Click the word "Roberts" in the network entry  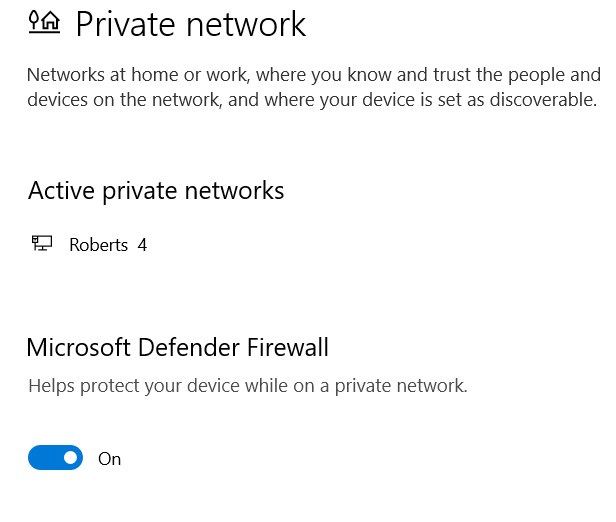(98, 244)
